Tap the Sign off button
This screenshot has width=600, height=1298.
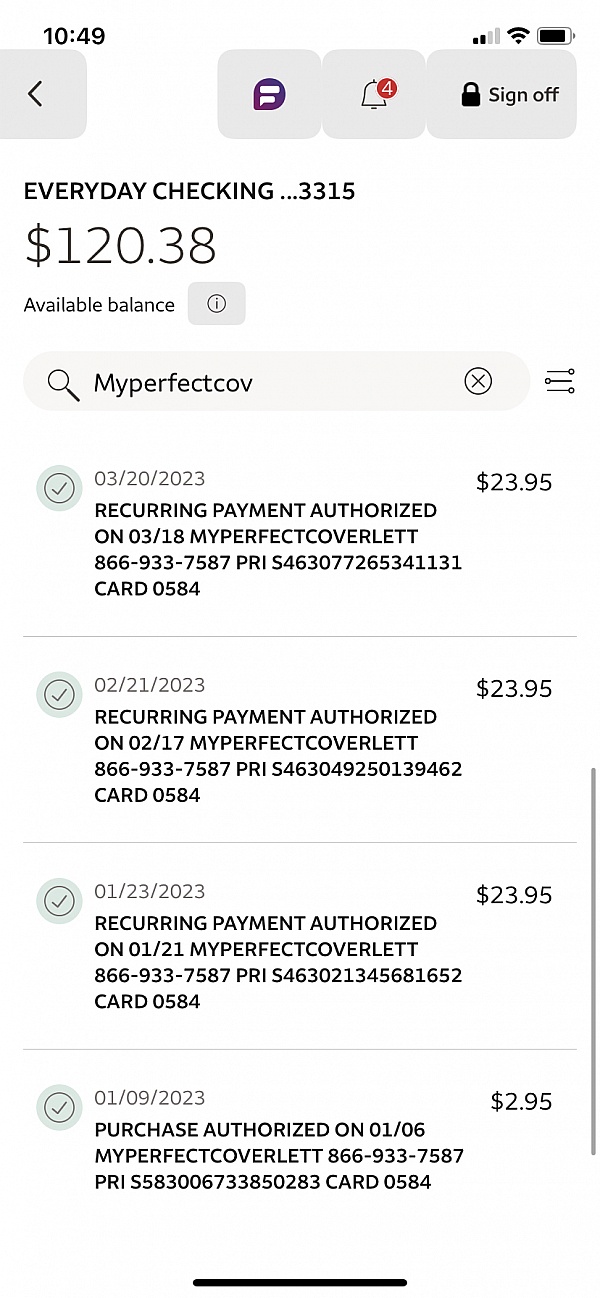click(x=509, y=95)
